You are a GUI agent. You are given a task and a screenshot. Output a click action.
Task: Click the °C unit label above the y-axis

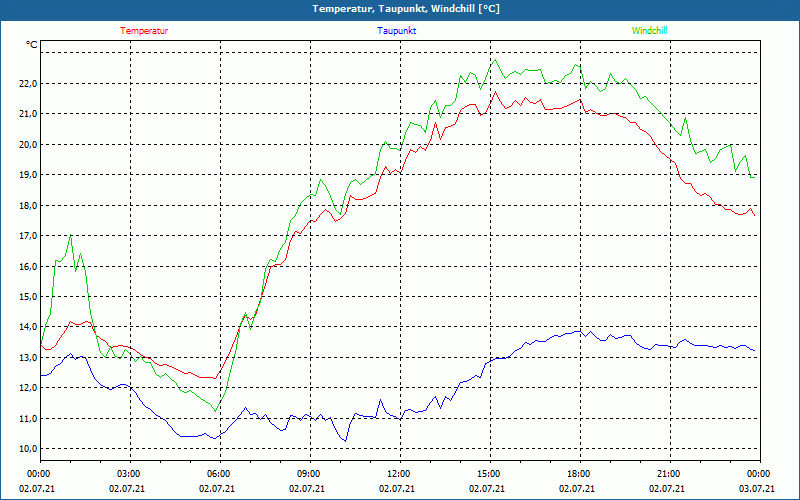32,45
